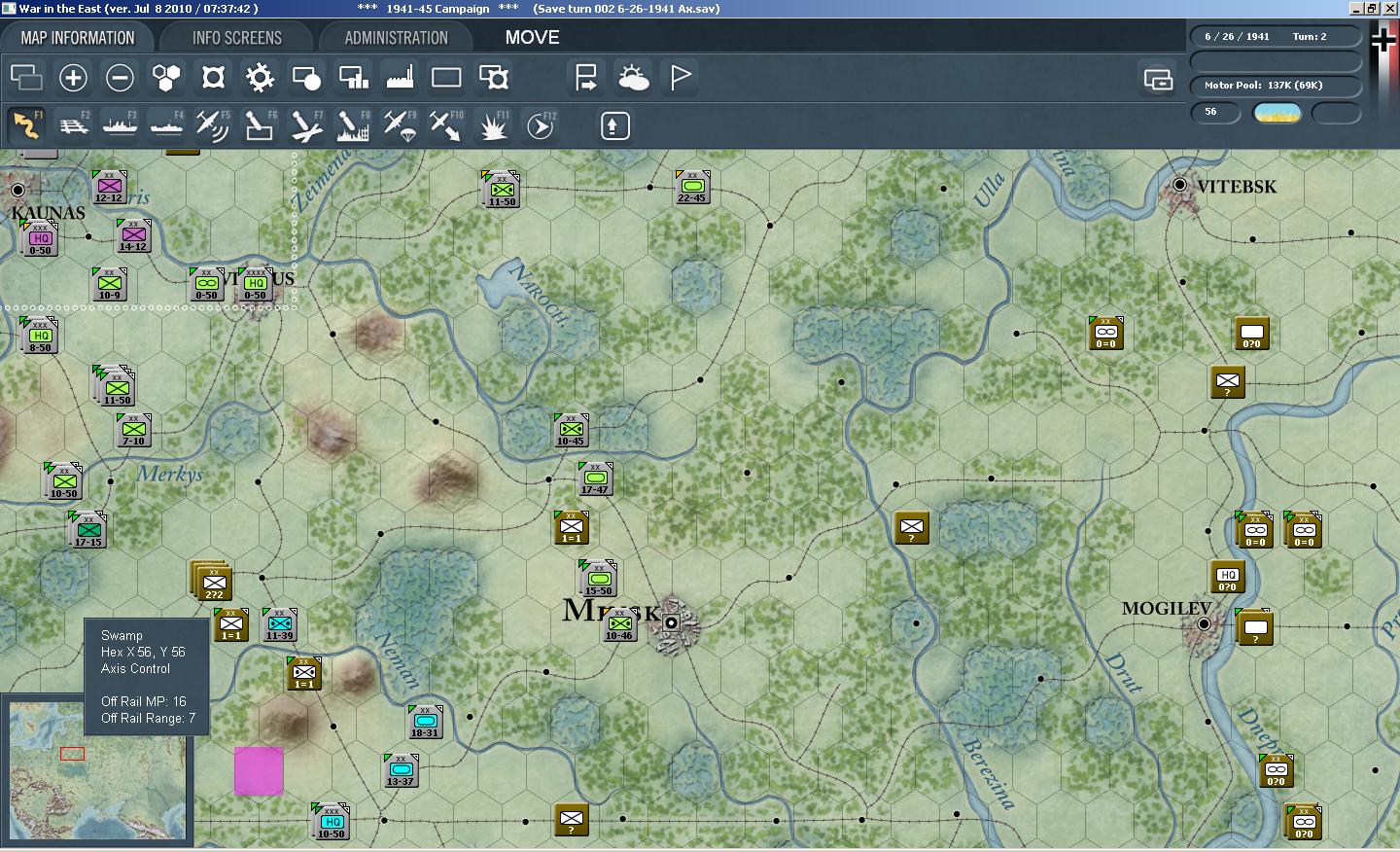Click the End Turn F12 icon
This screenshot has height=852, width=1400.
[x=540, y=125]
